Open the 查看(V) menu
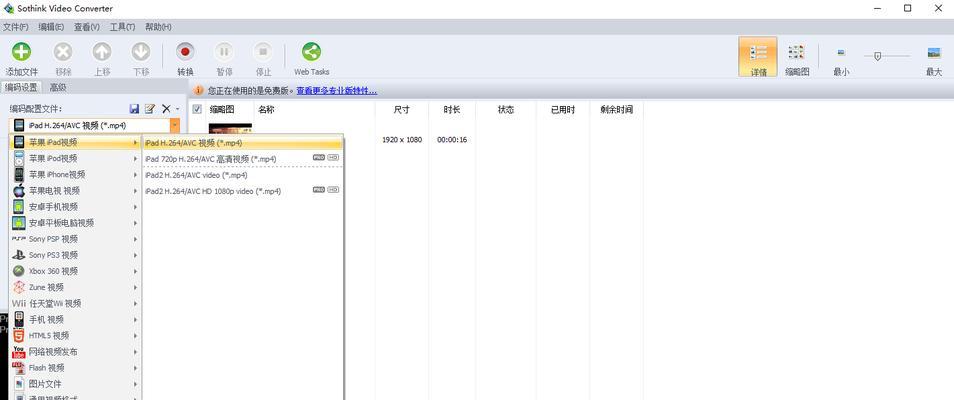The image size is (954, 400). click(87, 27)
